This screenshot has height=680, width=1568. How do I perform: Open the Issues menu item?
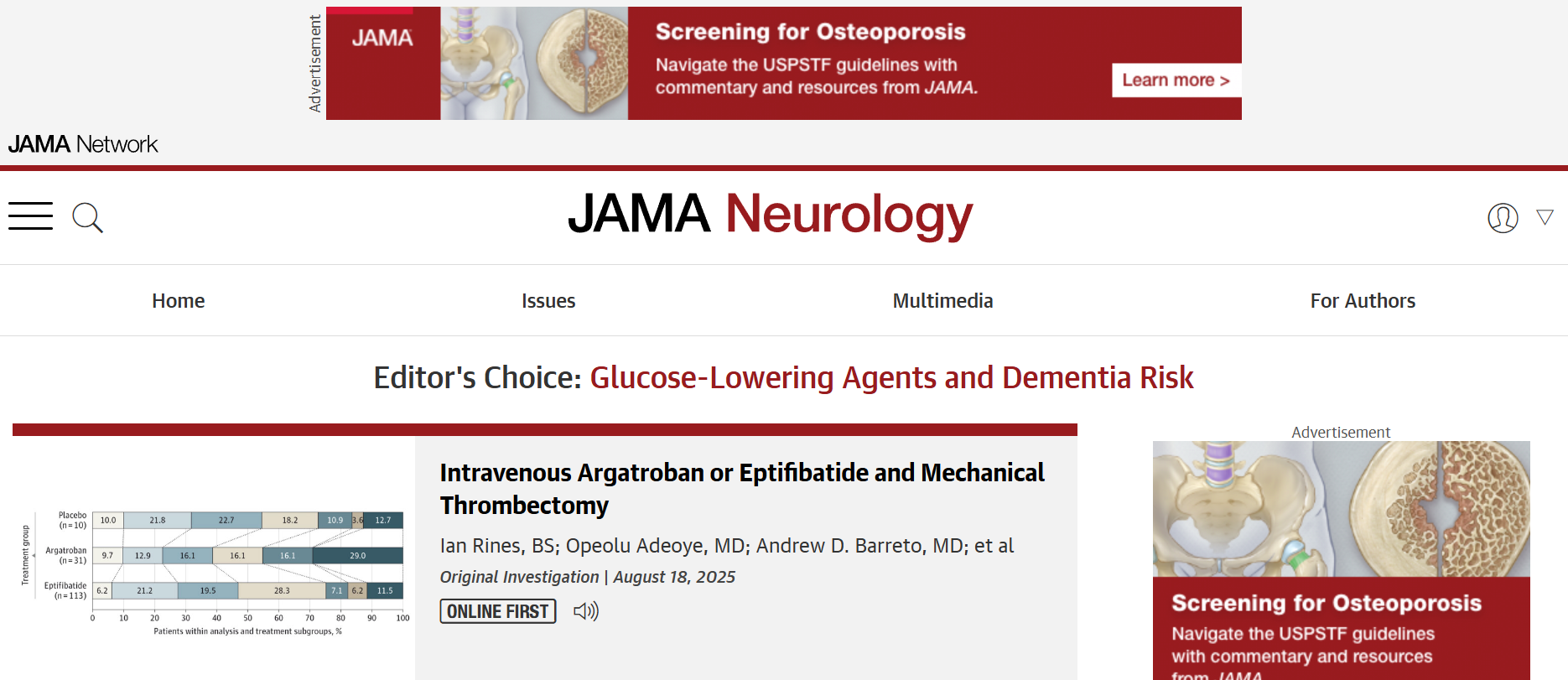tap(548, 301)
